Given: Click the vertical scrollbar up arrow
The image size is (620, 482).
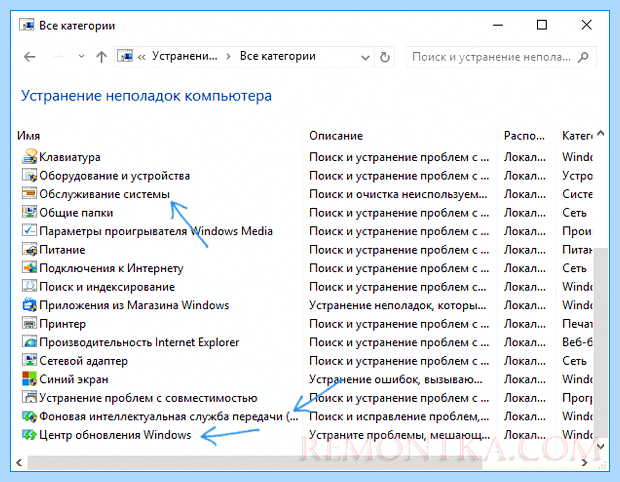Looking at the screenshot, I should pyautogui.click(x=601, y=133).
